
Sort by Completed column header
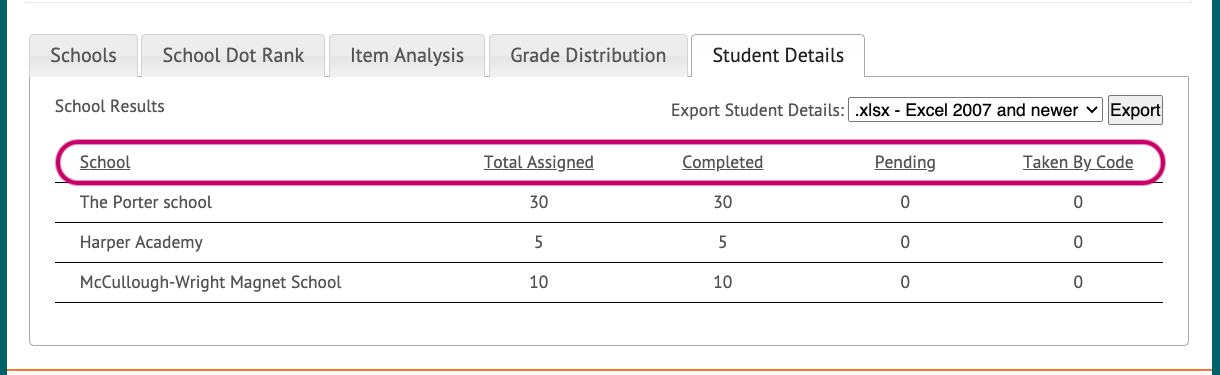coord(722,162)
